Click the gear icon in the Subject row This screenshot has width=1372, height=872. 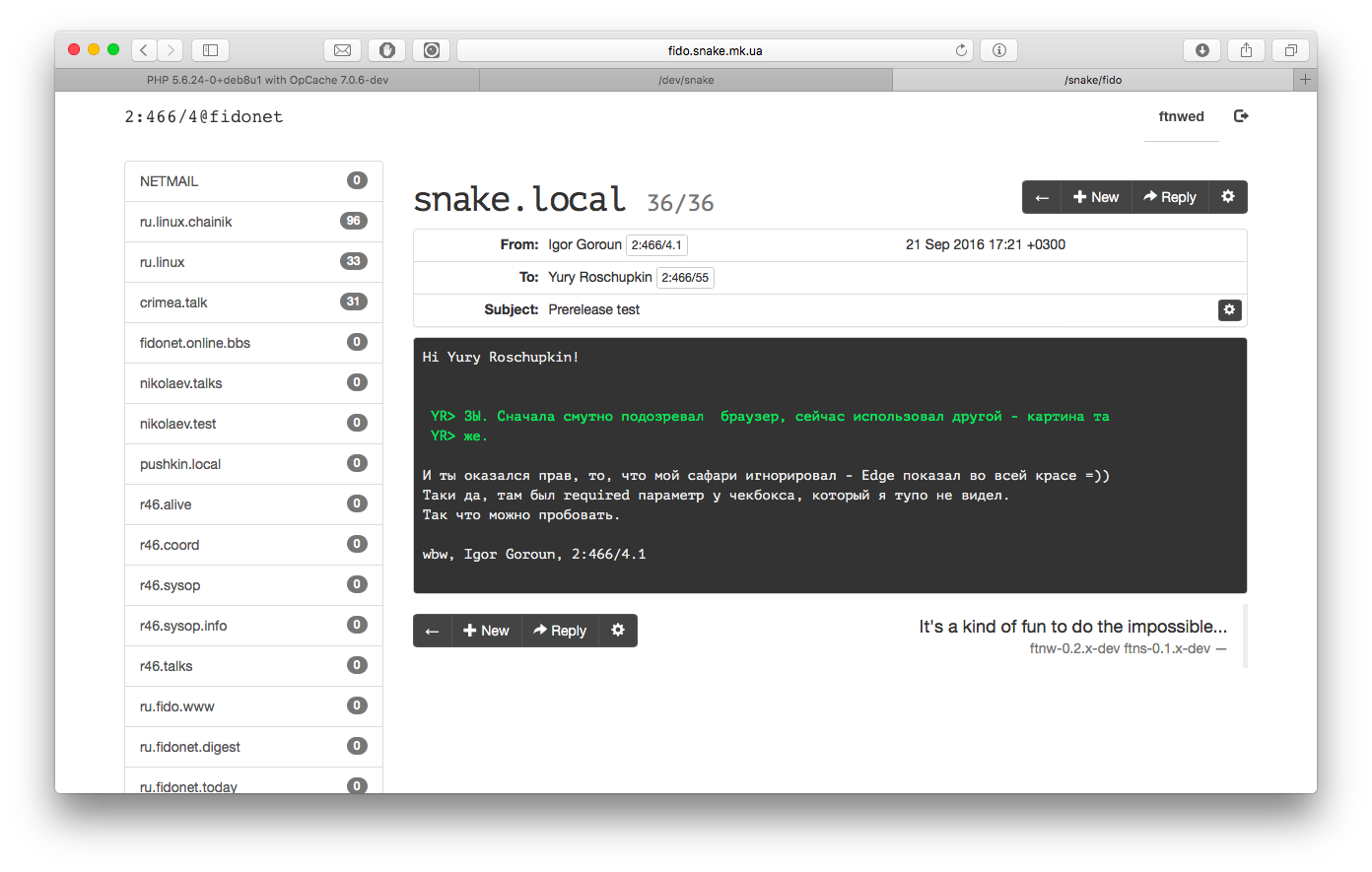click(1229, 310)
